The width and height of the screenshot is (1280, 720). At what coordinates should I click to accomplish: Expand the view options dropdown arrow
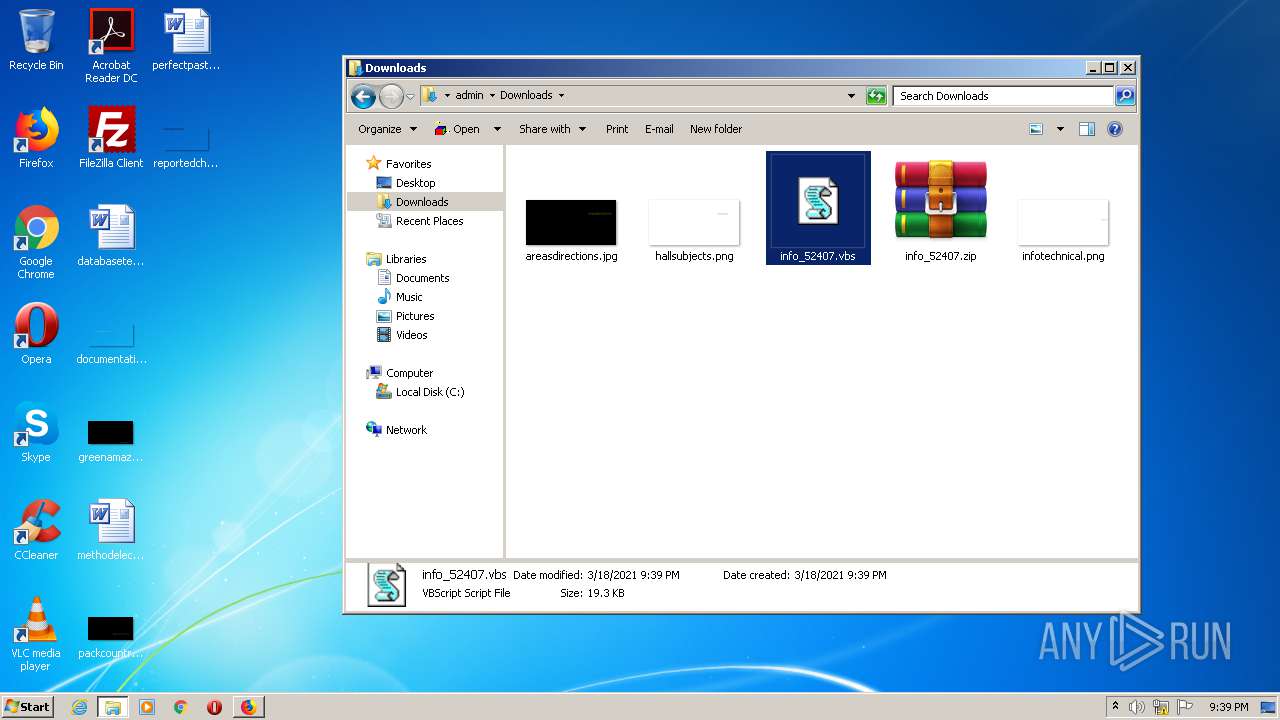1060,129
